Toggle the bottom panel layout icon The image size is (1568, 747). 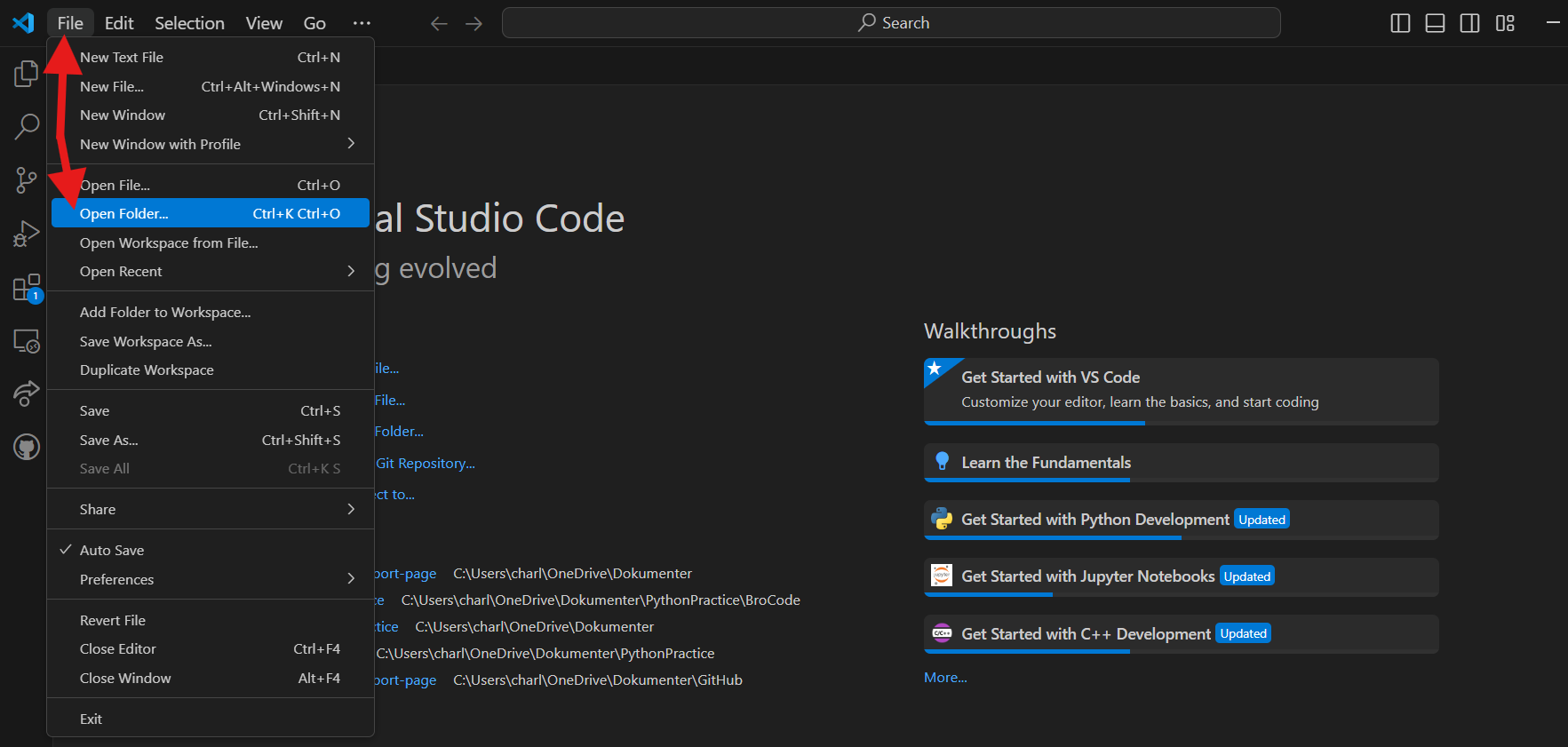coord(1435,23)
